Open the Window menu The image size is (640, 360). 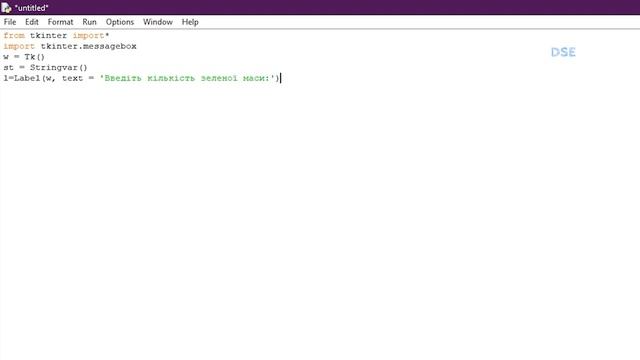pos(158,22)
